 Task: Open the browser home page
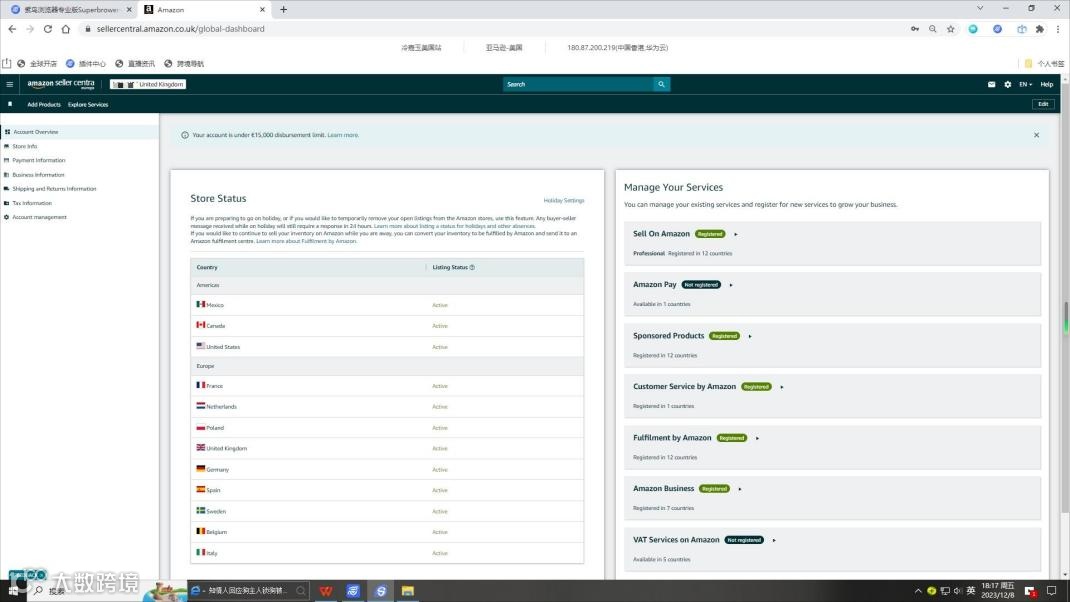pos(66,29)
